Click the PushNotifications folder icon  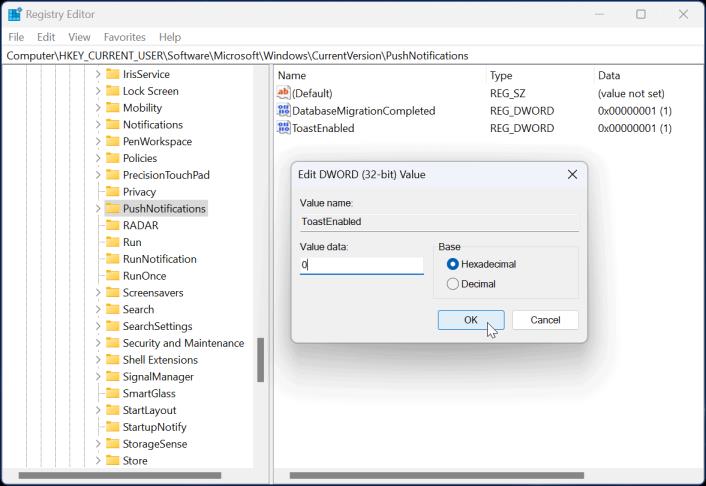pos(113,209)
